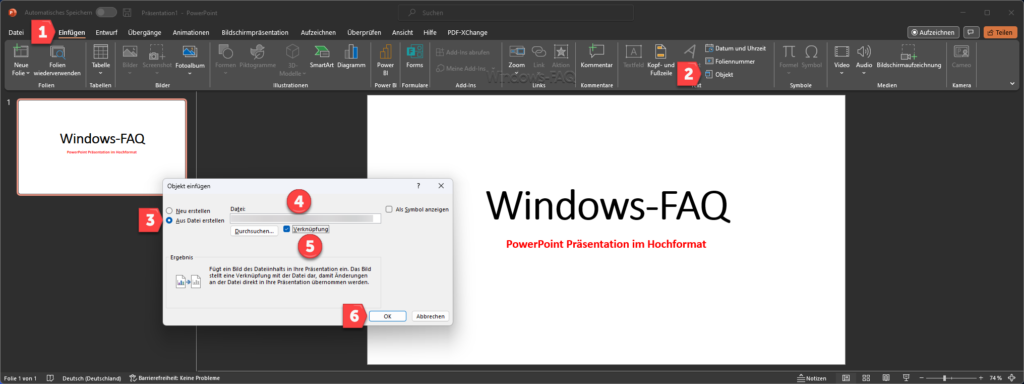Click the Audio icon
The width and height of the screenshot is (1024, 384).
coord(864,52)
